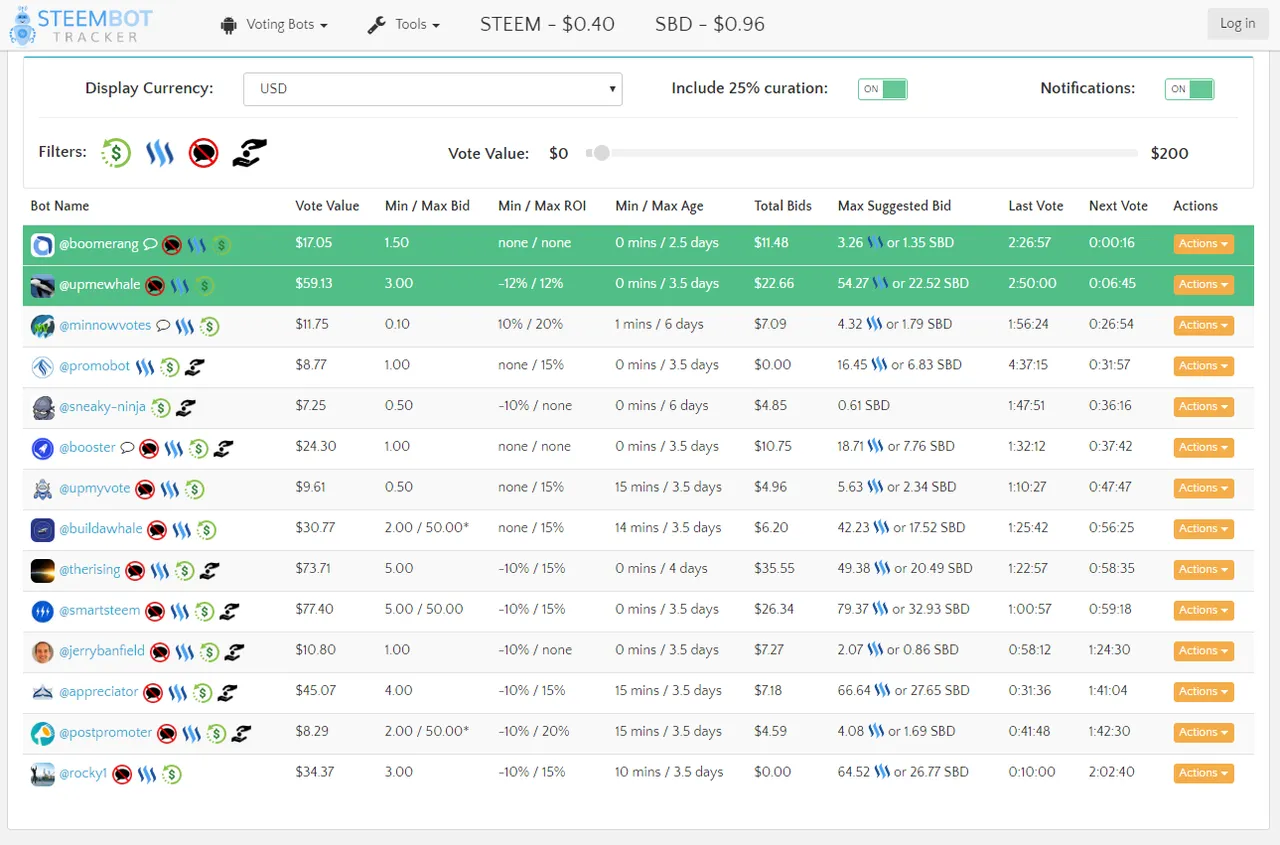Open Actions dropdown for upmewhale
Image resolution: width=1280 pixels, height=845 pixels.
point(1203,284)
